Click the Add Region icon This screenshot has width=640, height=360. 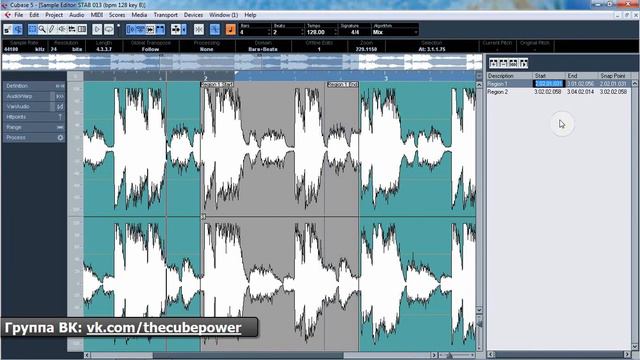pyautogui.click(x=493, y=63)
